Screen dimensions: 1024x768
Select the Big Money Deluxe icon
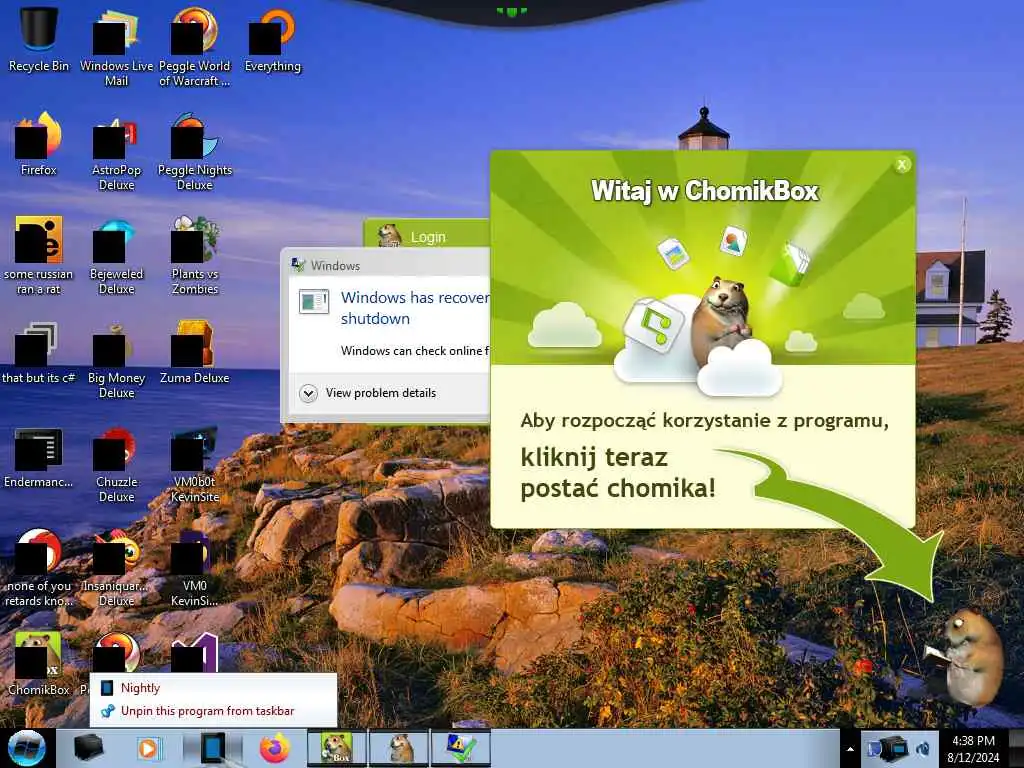[116, 360]
